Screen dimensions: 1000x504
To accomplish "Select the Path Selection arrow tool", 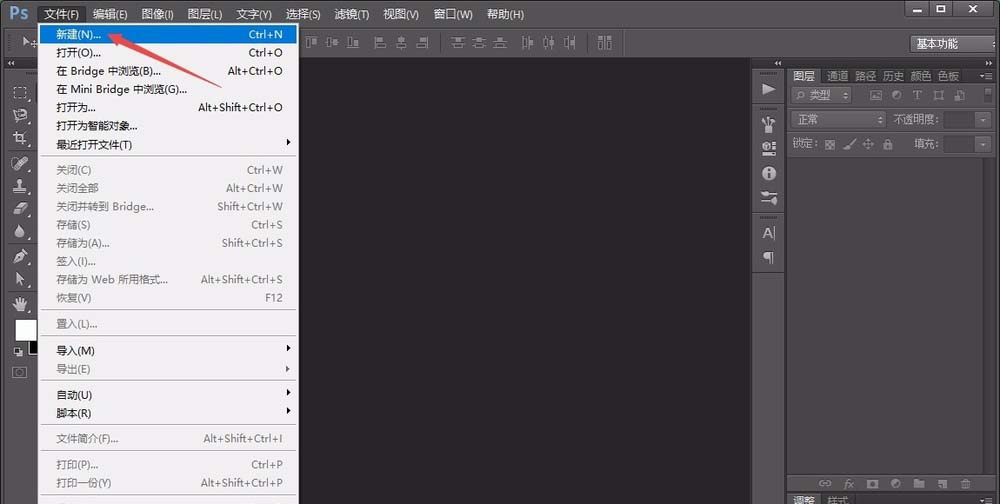I will pyautogui.click(x=20, y=279).
